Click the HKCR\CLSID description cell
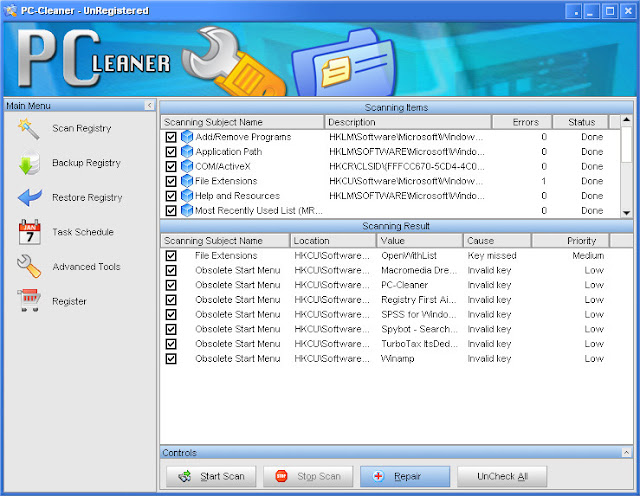Screen dimensions: 640x496 pos(407,167)
